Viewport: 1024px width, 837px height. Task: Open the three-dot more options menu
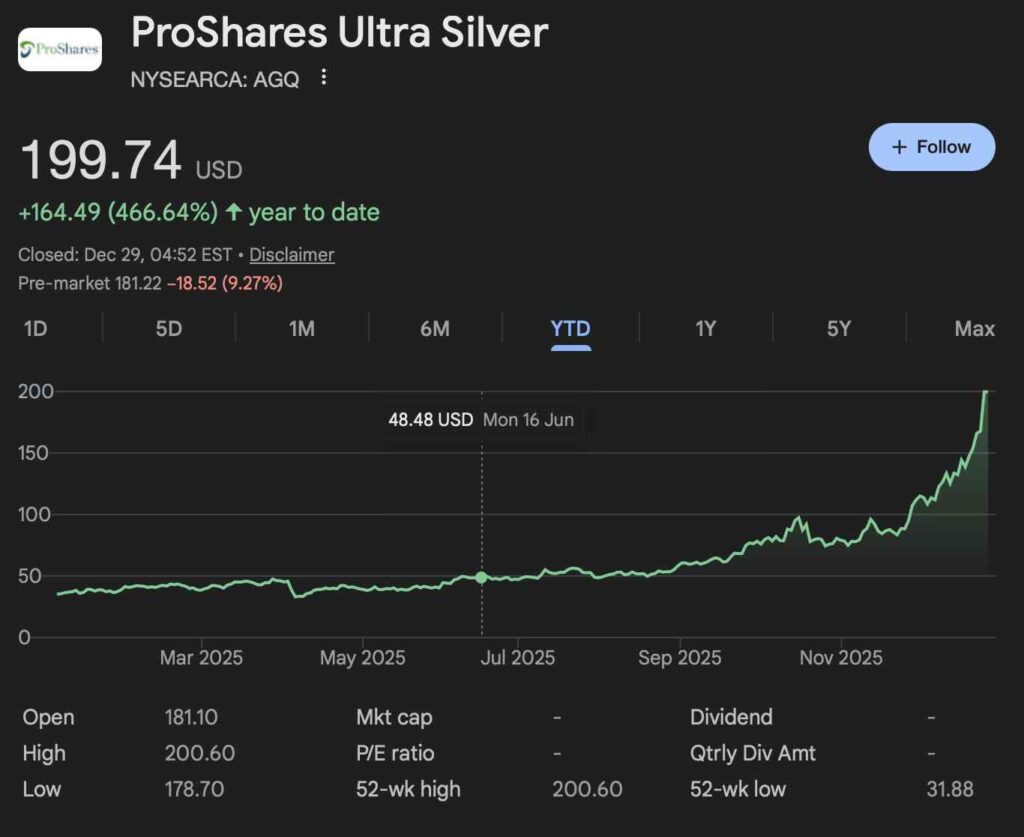click(323, 78)
